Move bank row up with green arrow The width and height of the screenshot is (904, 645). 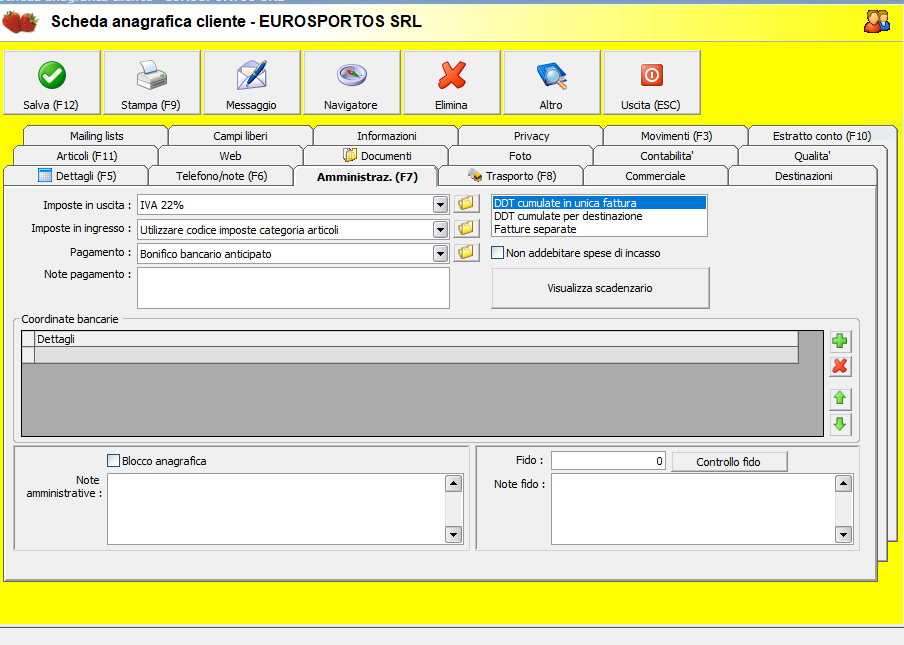click(x=840, y=398)
